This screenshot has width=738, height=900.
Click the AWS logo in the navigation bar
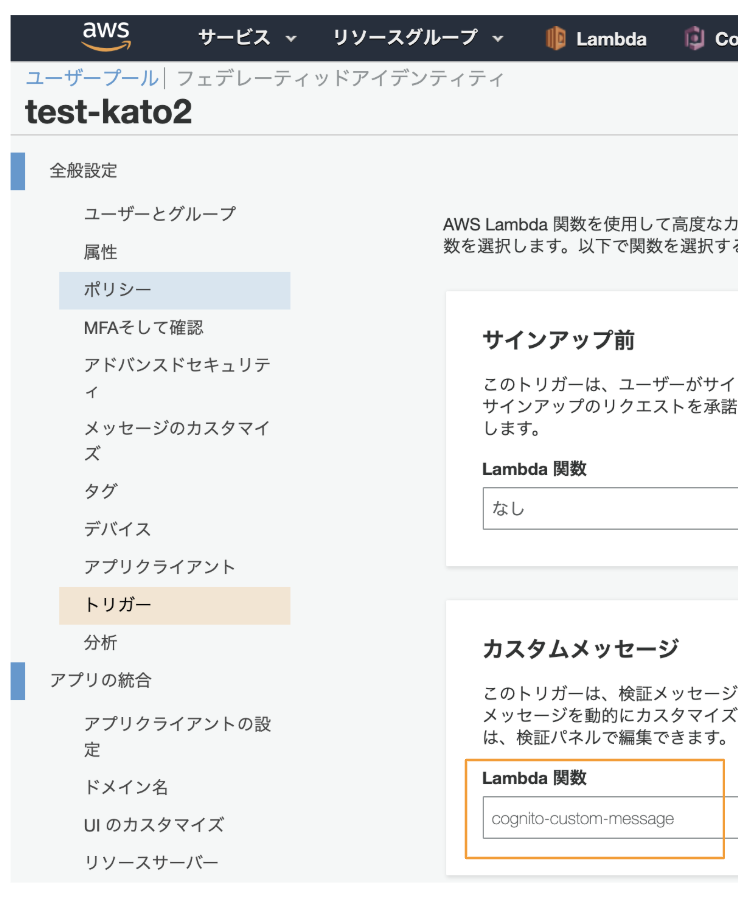(x=104, y=34)
